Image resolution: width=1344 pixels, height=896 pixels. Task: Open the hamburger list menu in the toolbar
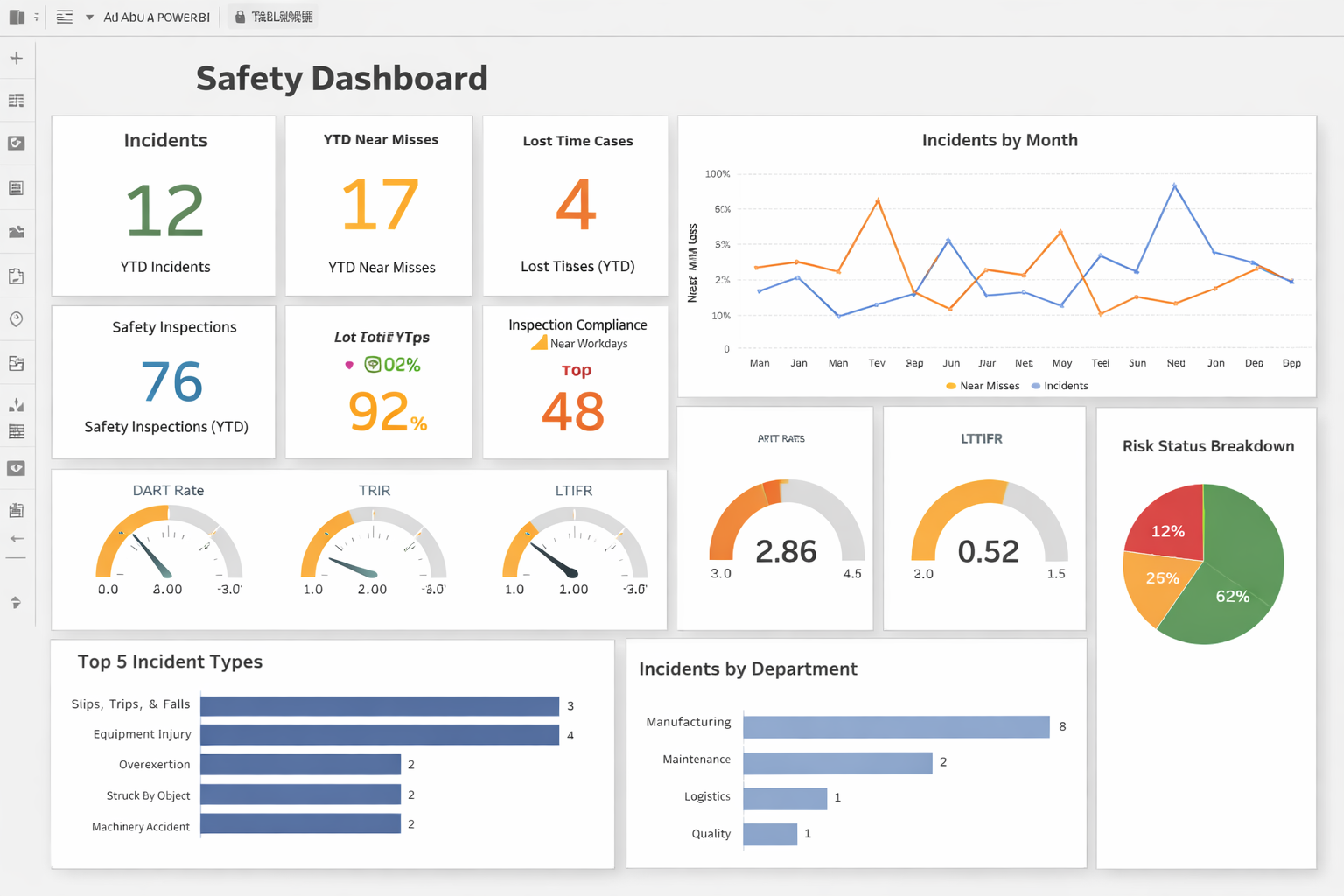tap(65, 16)
